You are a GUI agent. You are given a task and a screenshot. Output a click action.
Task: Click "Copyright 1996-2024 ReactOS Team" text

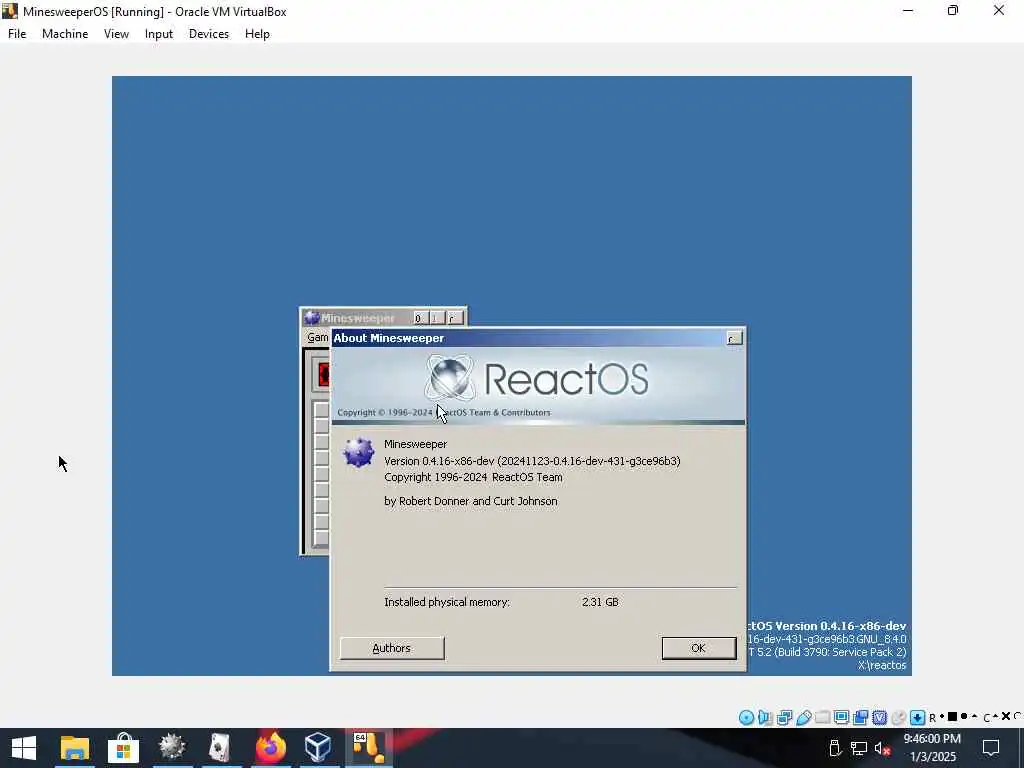(473, 477)
